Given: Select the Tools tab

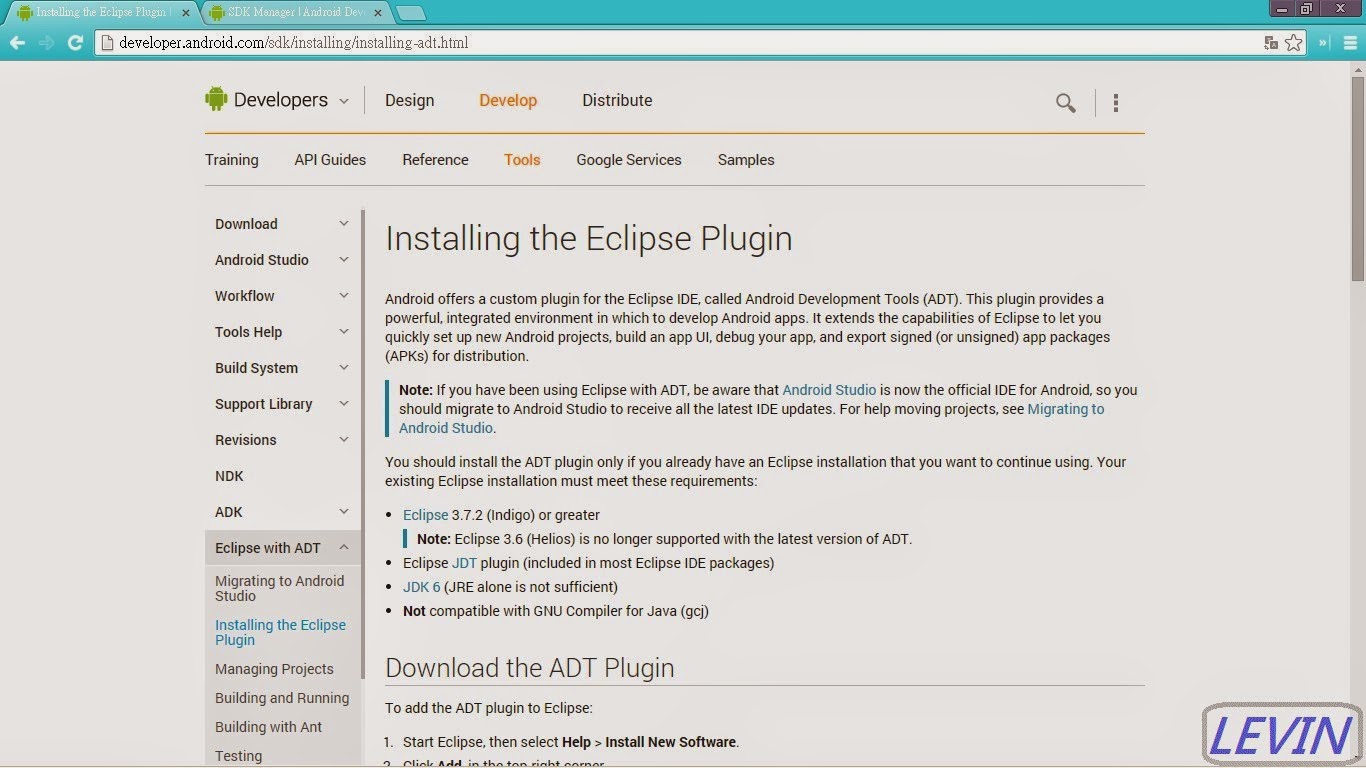Looking at the screenshot, I should pyautogui.click(x=522, y=160).
